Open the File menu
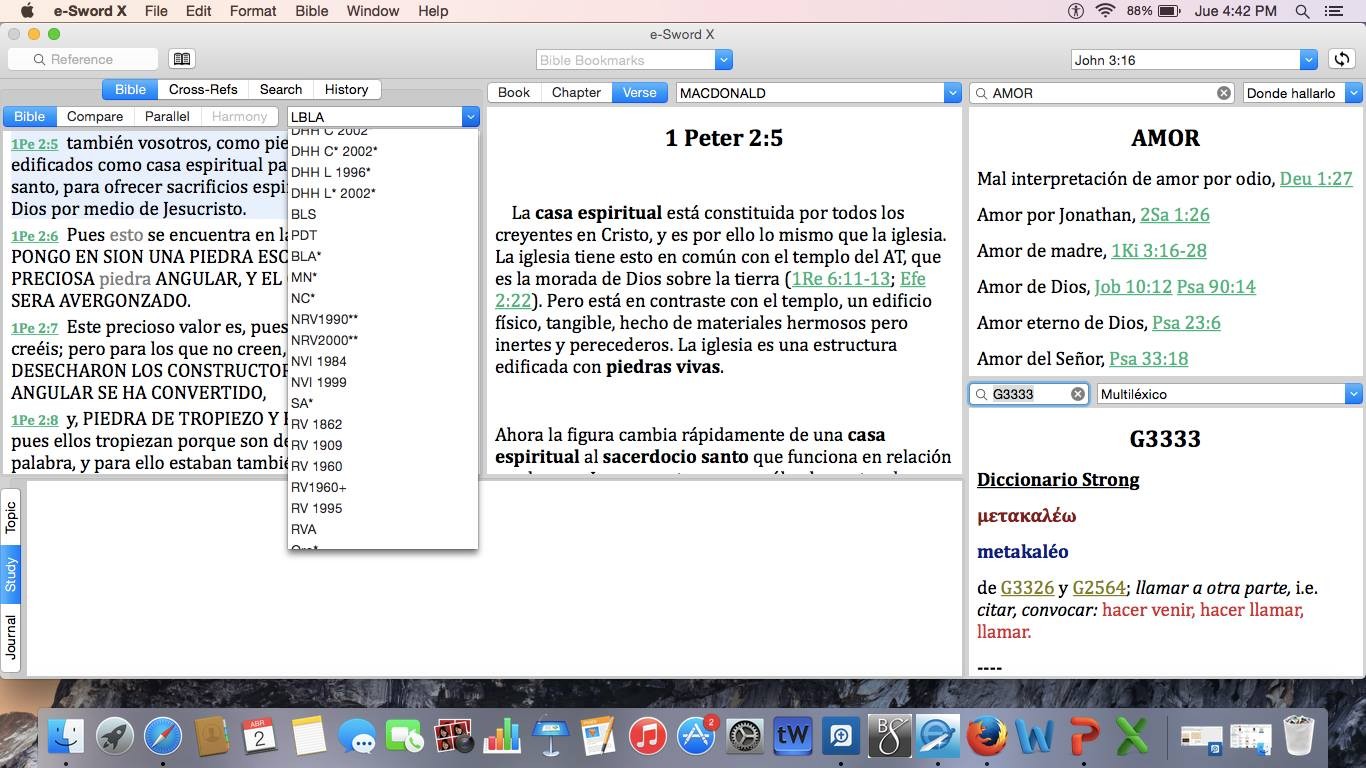 [x=156, y=11]
